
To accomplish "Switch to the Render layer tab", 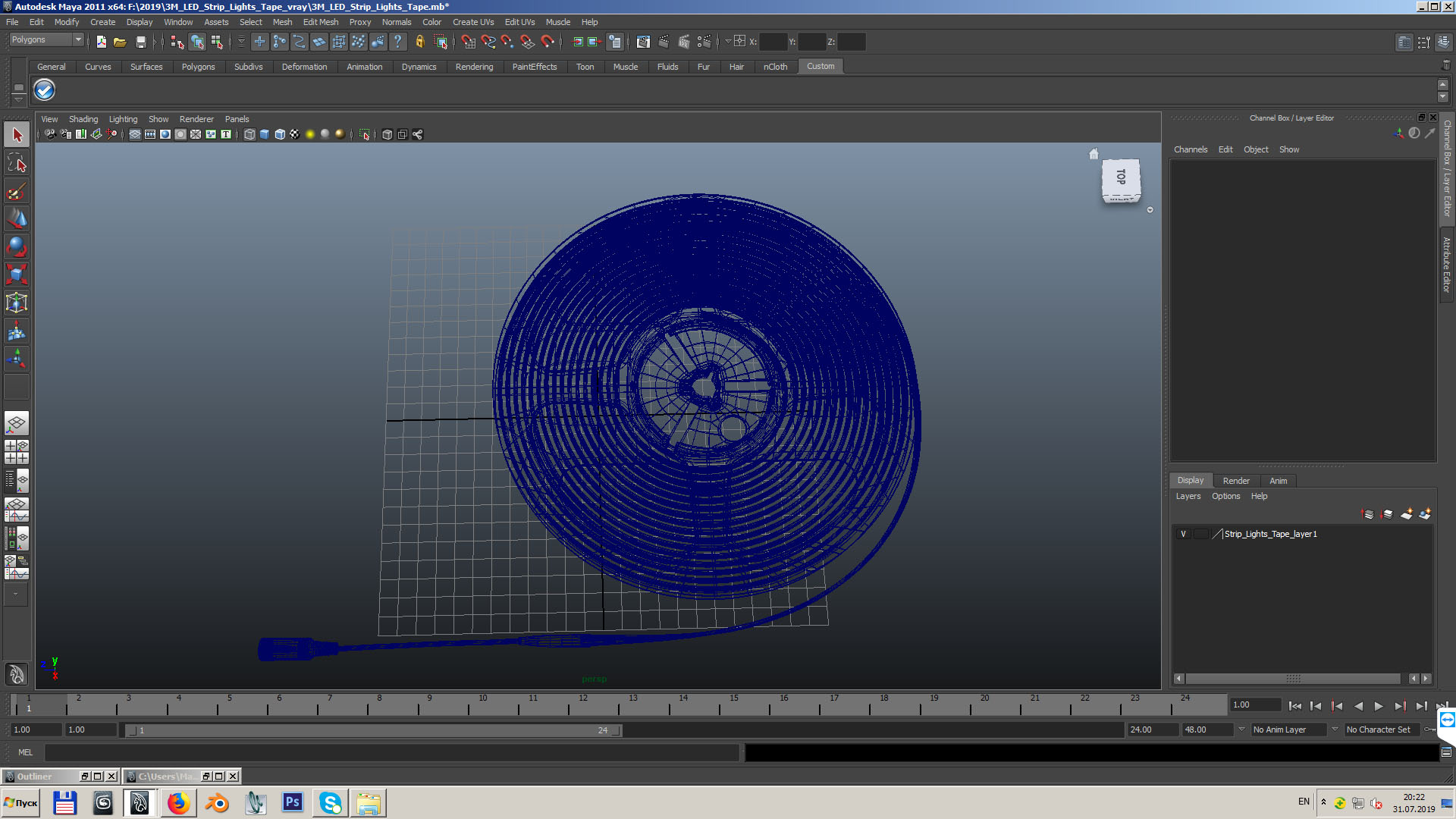I will [1236, 481].
